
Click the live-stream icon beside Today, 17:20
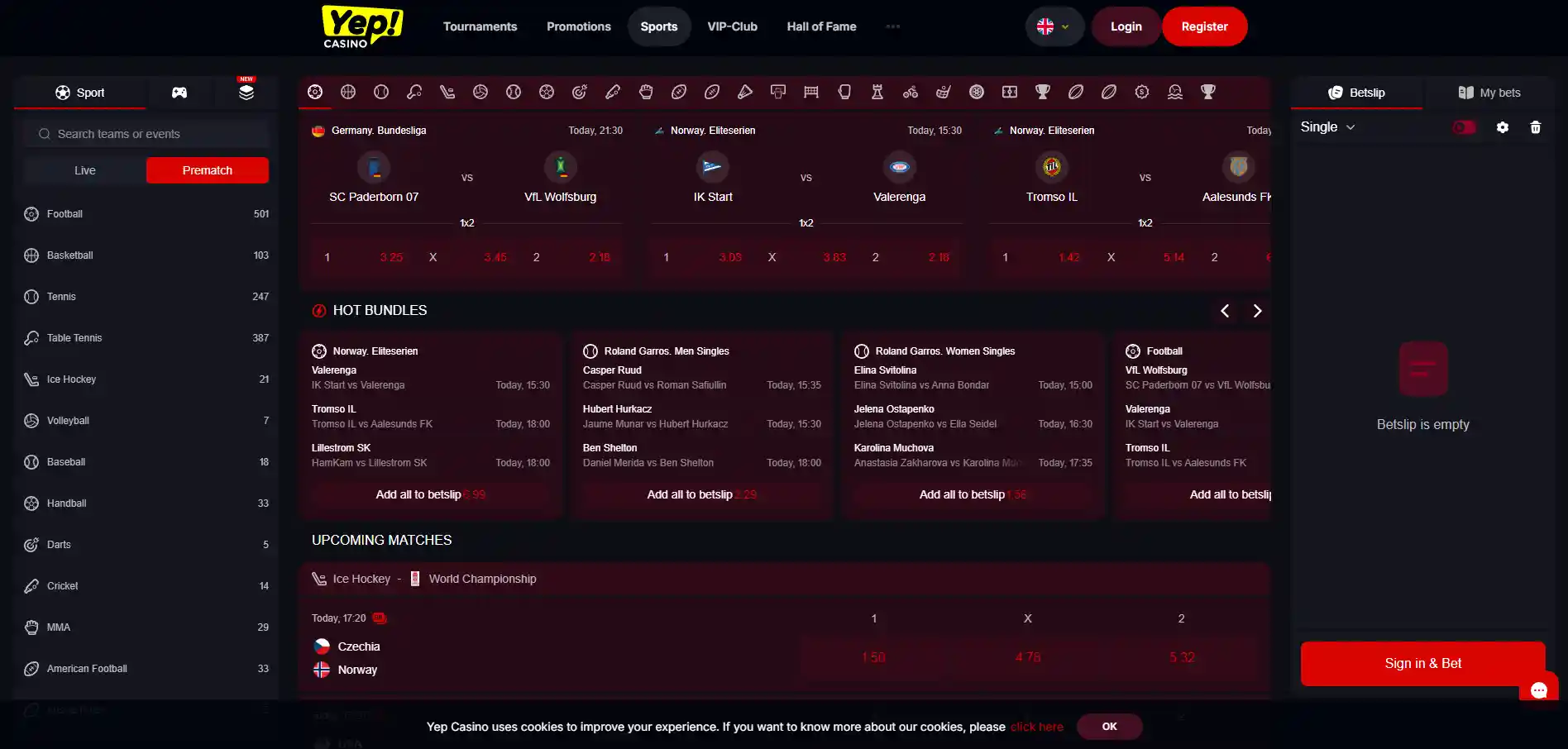pyautogui.click(x=380, y=618)
